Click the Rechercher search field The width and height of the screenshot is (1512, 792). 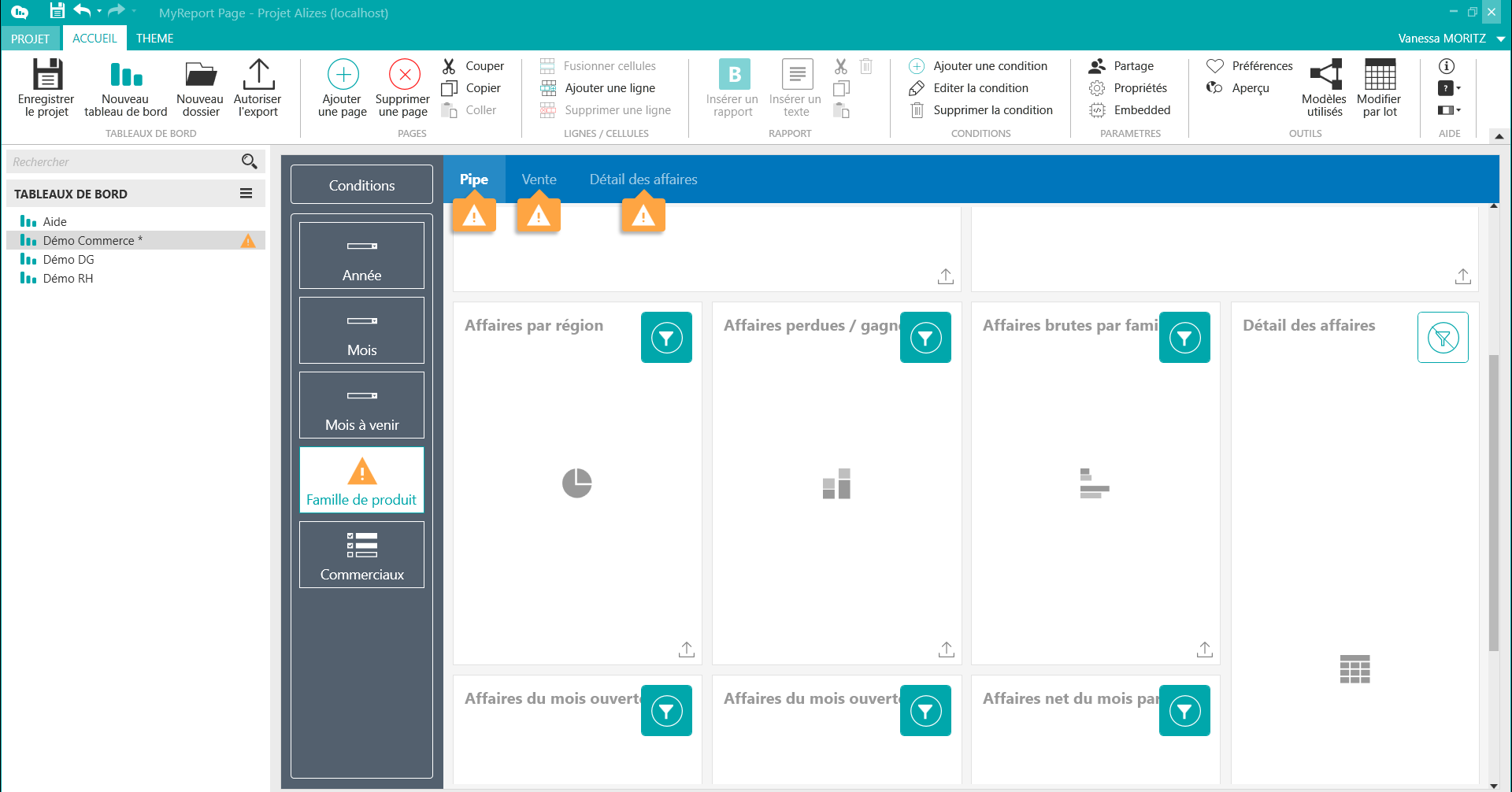pyautogui.click(x=126, y=162)
